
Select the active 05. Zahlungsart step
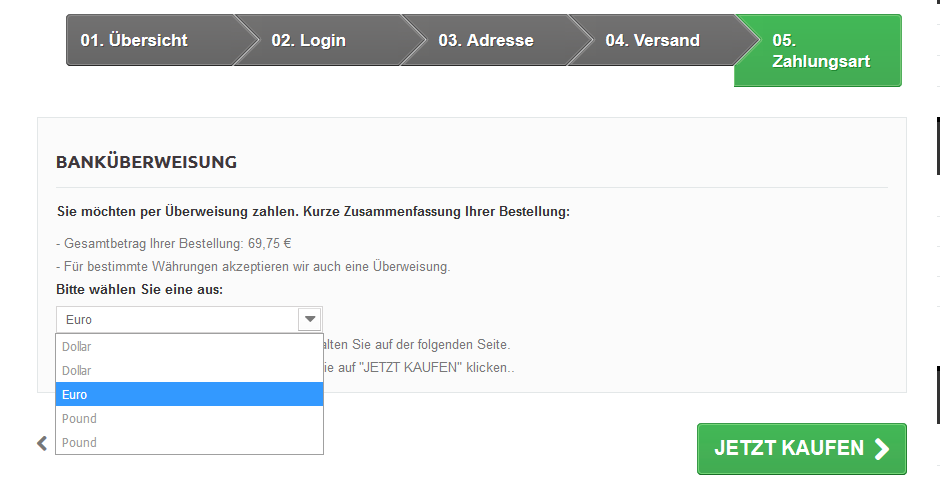pyautogui.click(x=820, y=51)
